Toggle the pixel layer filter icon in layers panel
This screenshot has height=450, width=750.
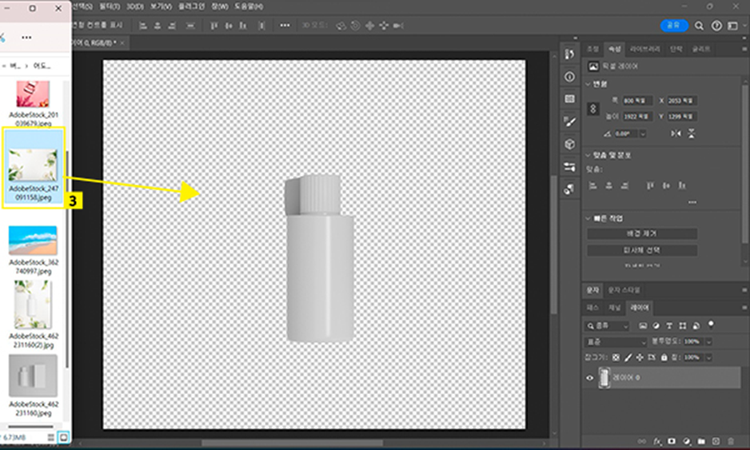point(645,326)
